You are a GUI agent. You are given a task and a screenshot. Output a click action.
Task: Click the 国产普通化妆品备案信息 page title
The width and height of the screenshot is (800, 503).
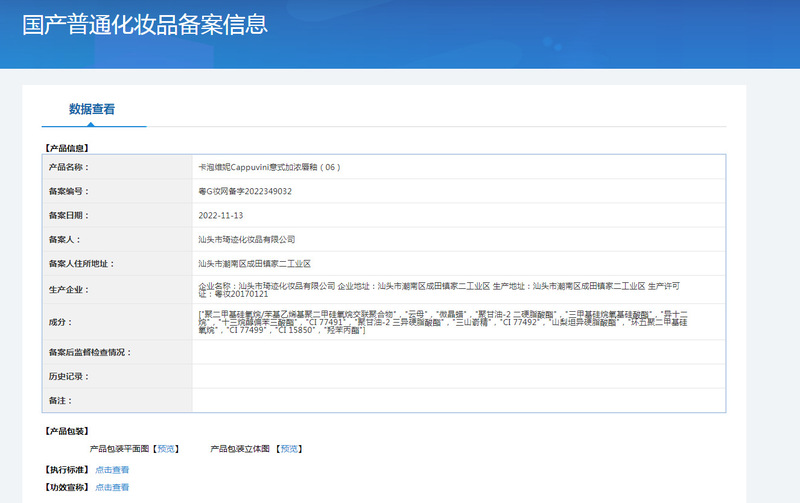click(x=145, y=25)
